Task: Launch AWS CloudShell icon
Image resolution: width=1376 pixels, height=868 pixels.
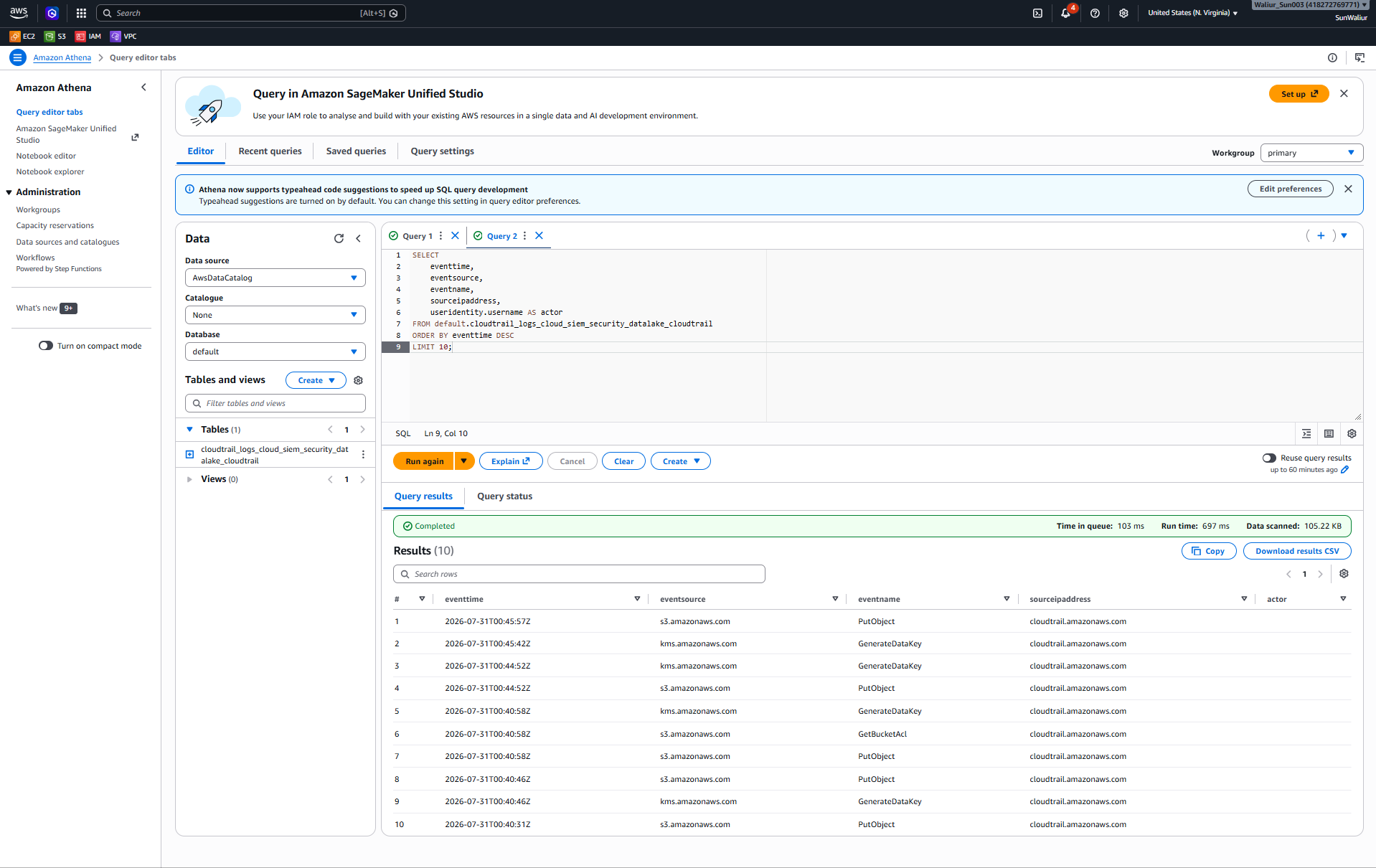Action: (x=1037, y=13)
